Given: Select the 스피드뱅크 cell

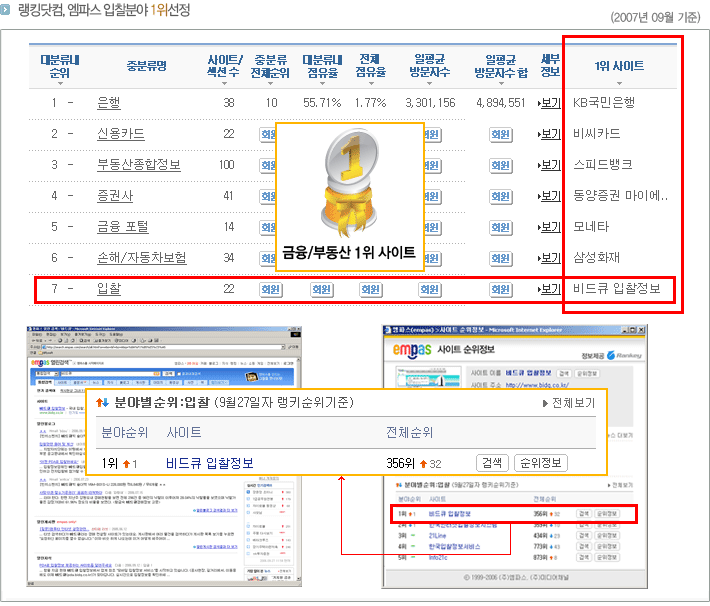Looking at the screenshot, I should click(x=603, y=164).
